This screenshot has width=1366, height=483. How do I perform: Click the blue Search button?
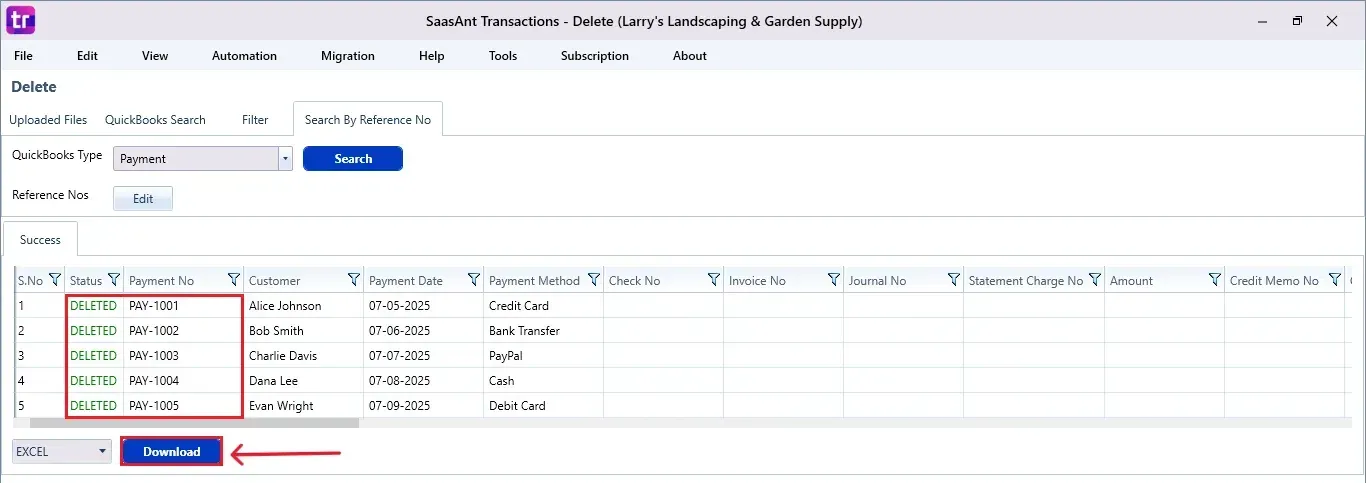coord(353,159)
